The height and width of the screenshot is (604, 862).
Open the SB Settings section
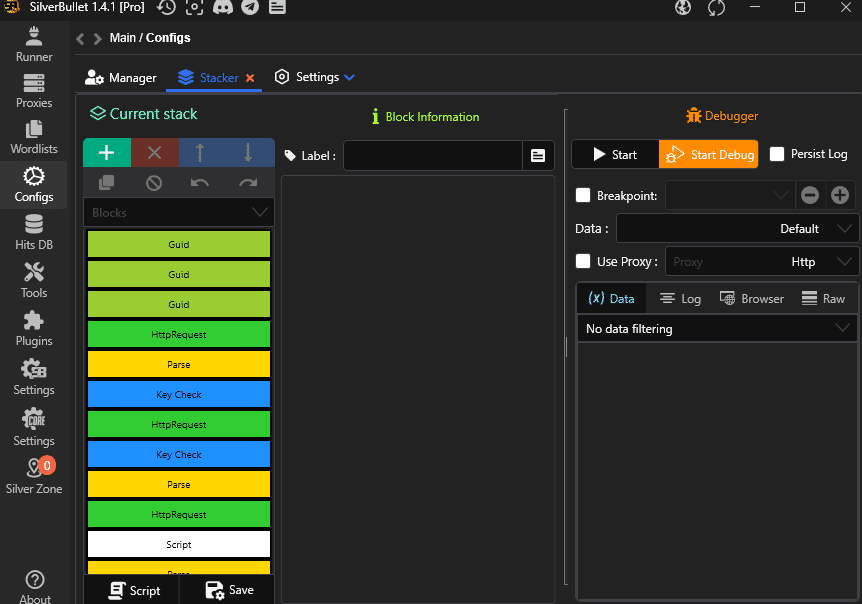[x=34, y=378]
